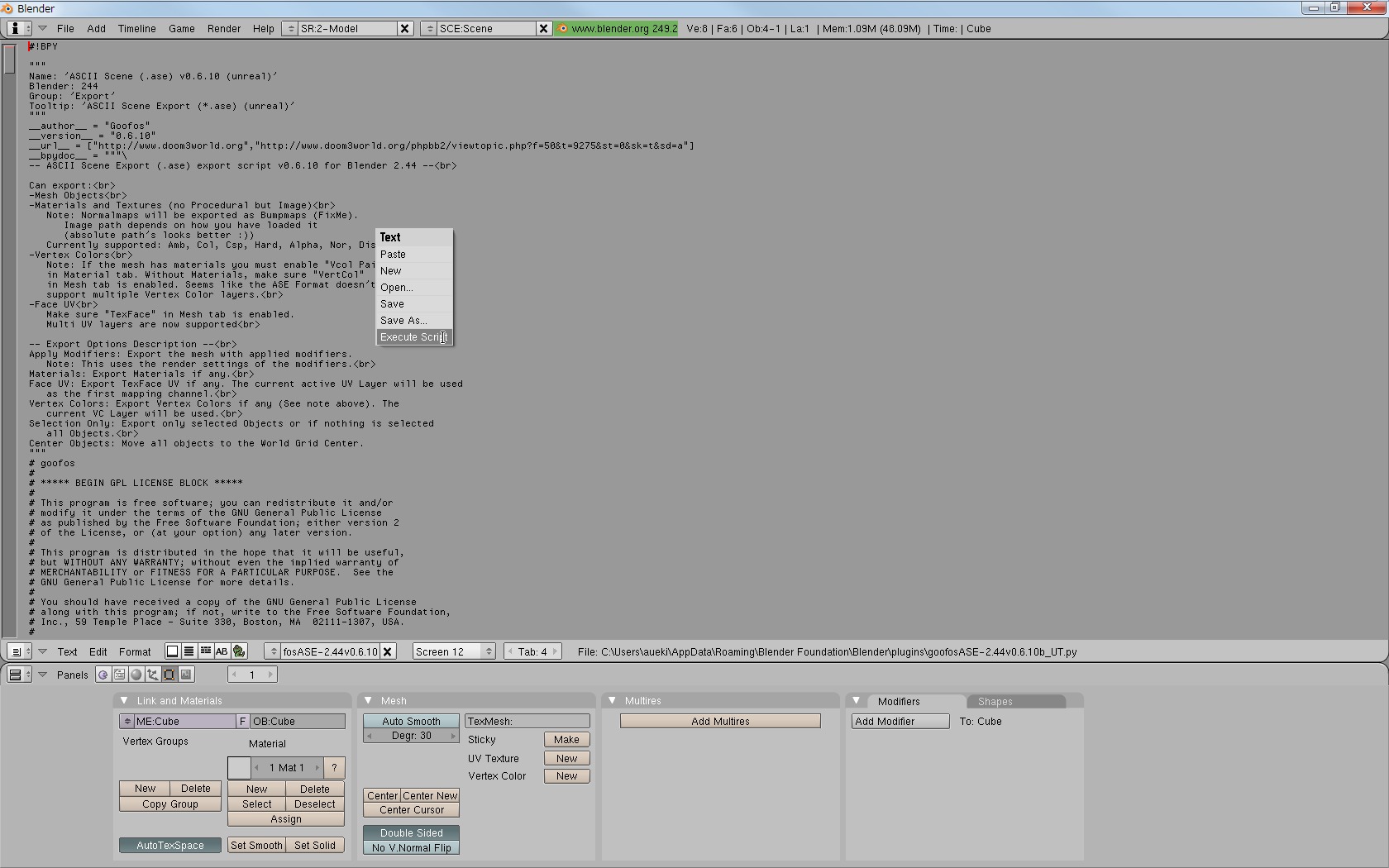Open the Shading context sphere icon
Screen dimensions: 1389x868
pyautogui.click(x=136, y=675)
